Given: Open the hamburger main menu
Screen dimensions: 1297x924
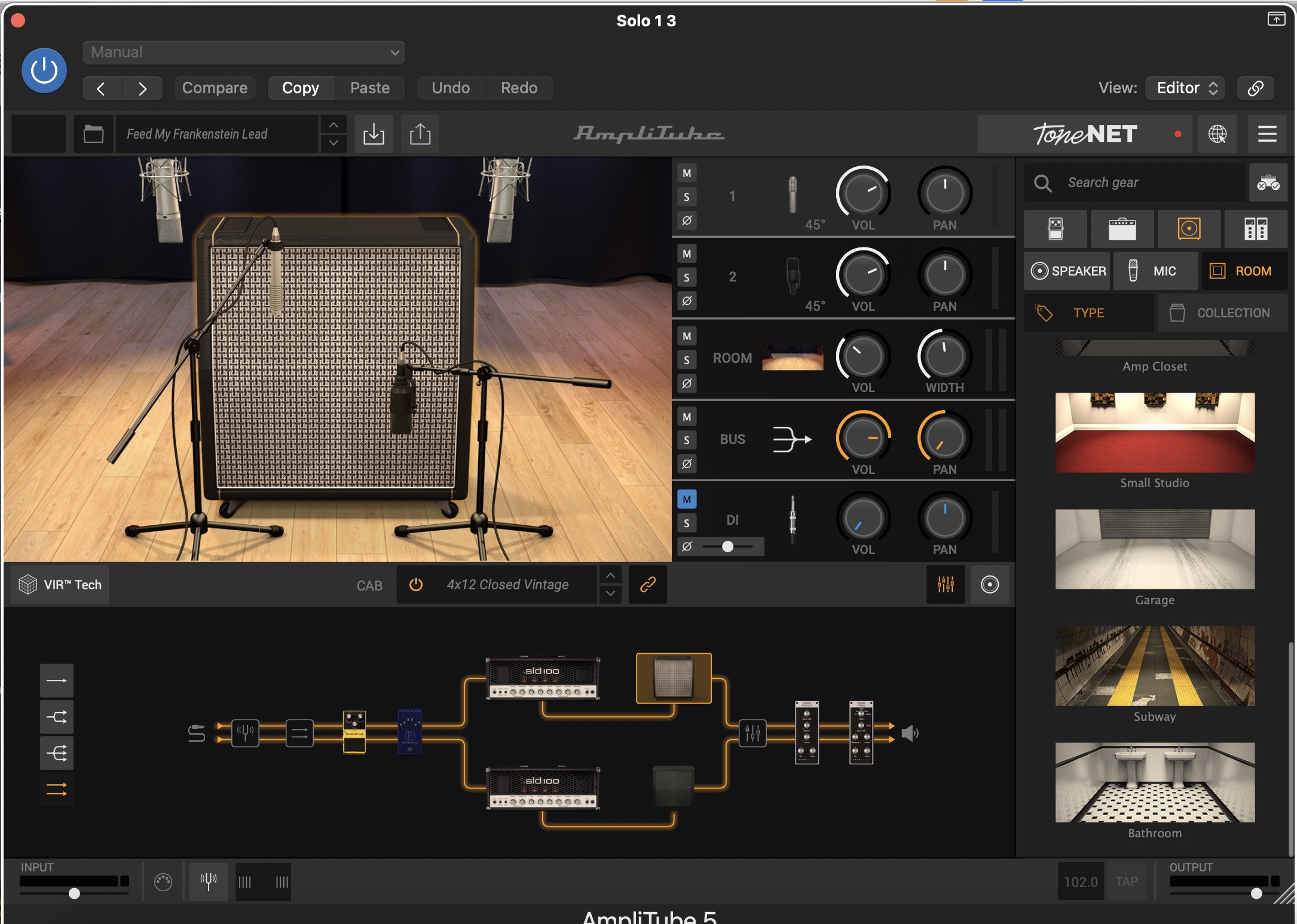Looking at the screenshot, I should point(1267,134).
